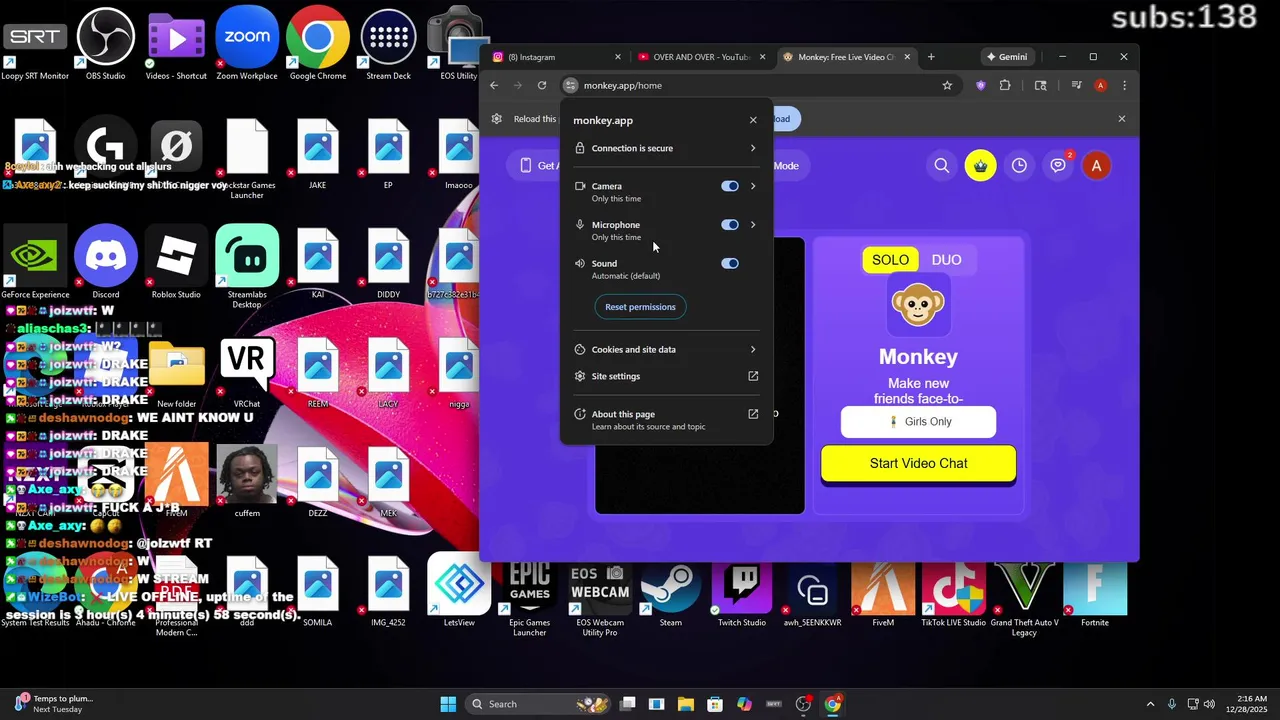Click the Windows taskbar Search box

(536, 704)
